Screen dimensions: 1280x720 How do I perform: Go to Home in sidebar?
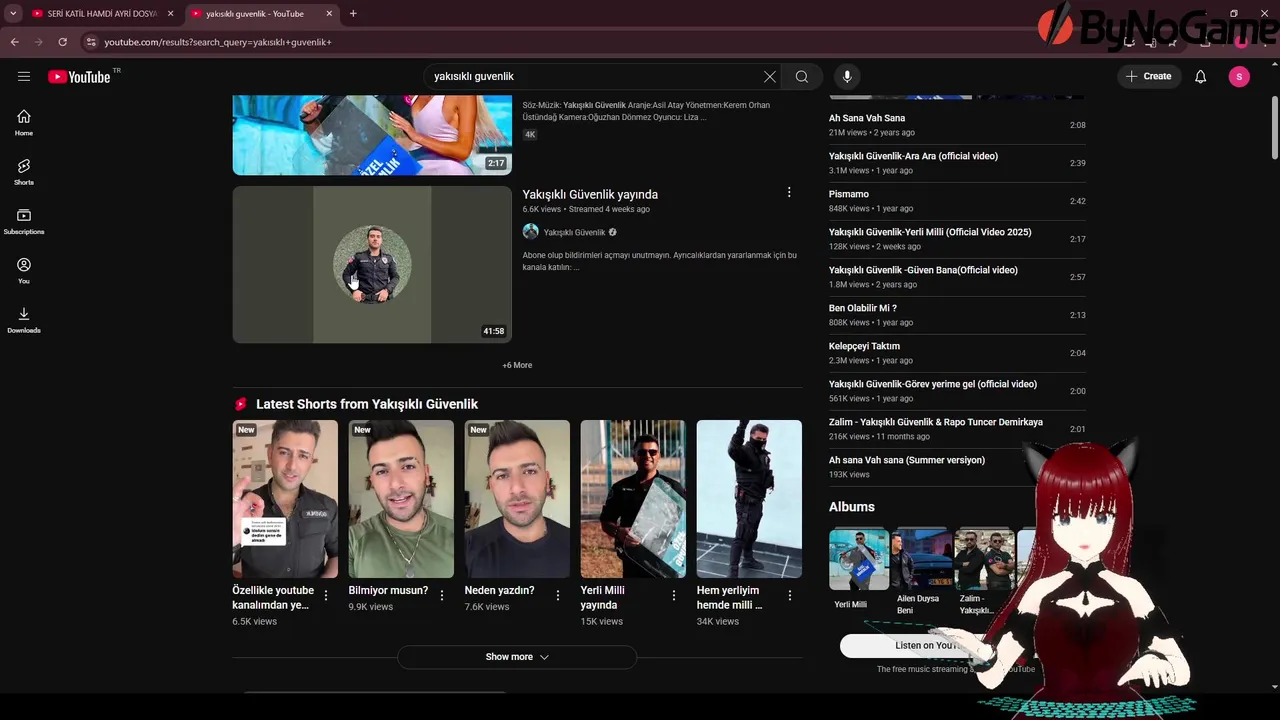24,122
